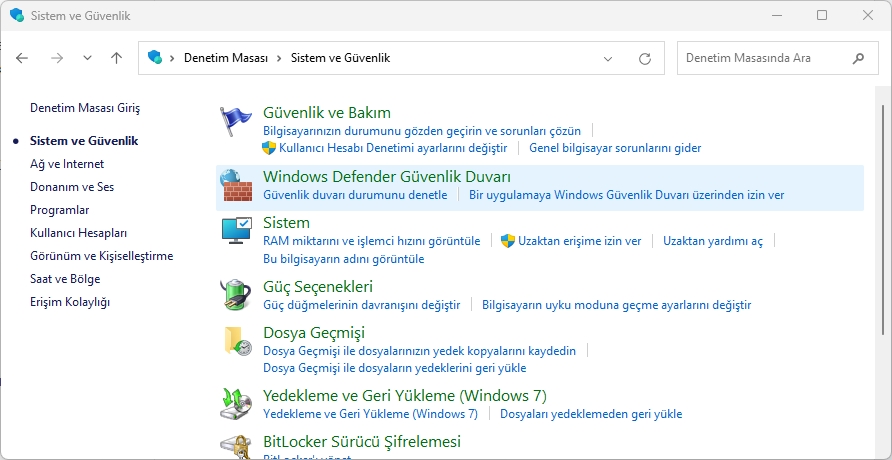Select Donanım ve Ses in sidebar

pyautogui.click(x=72, y=187)
